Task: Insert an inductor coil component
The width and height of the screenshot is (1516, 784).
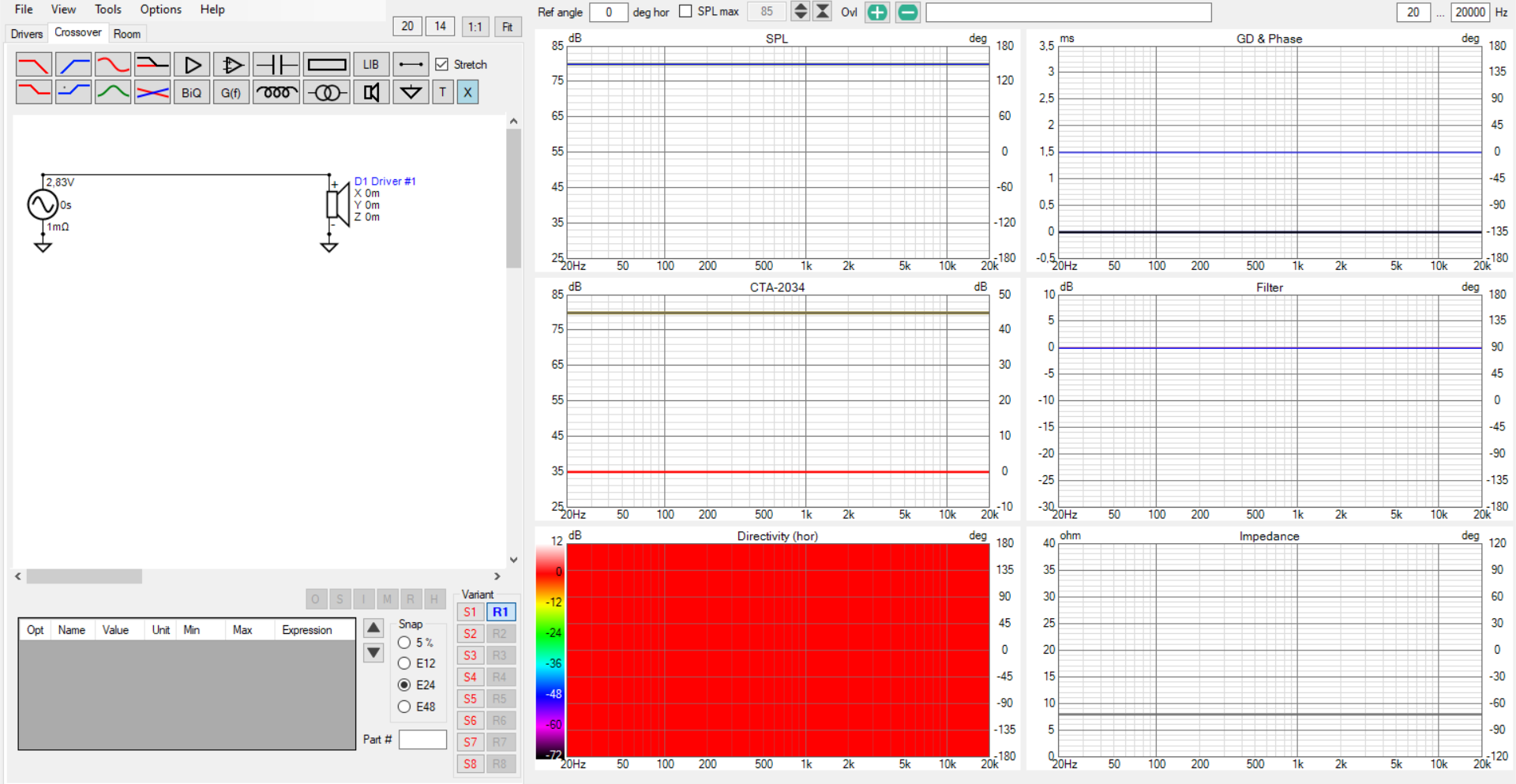Action: pos(276,92)
